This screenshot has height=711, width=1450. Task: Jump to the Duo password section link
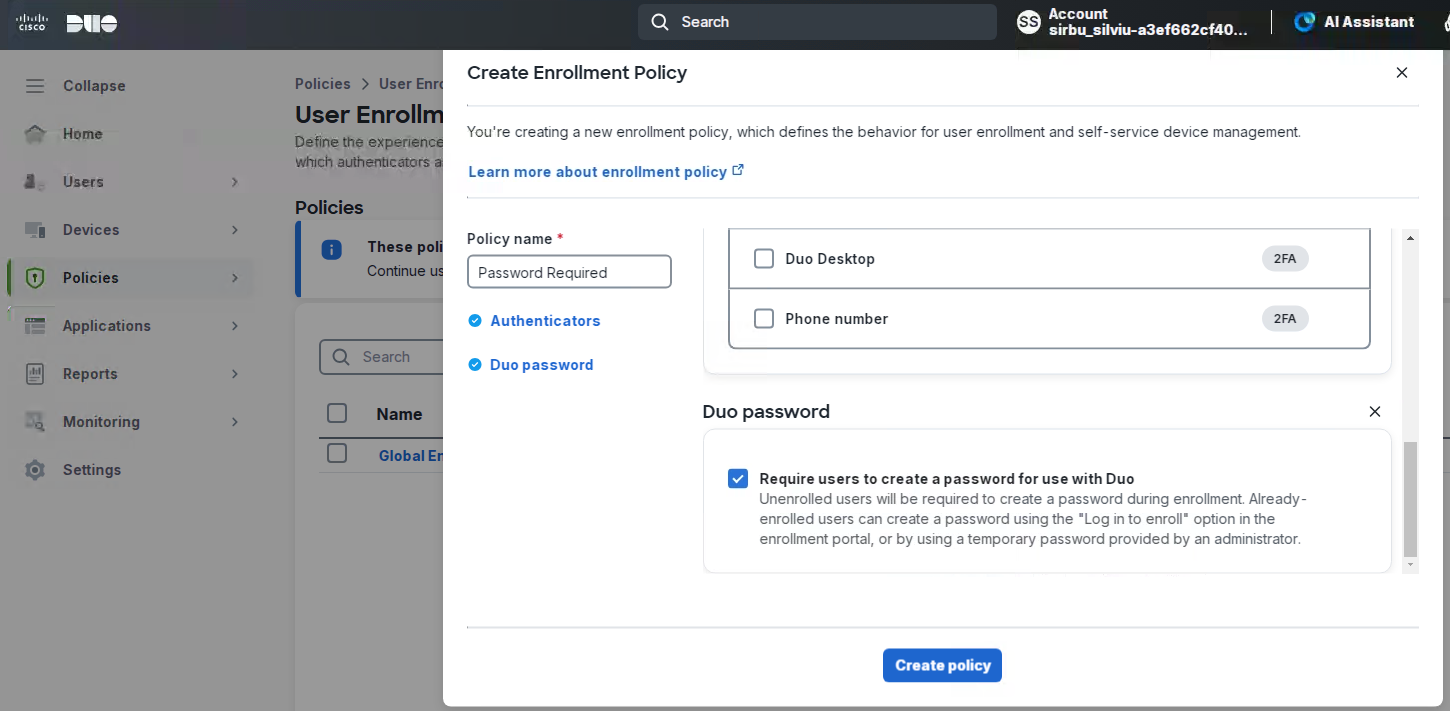[542, 365]
